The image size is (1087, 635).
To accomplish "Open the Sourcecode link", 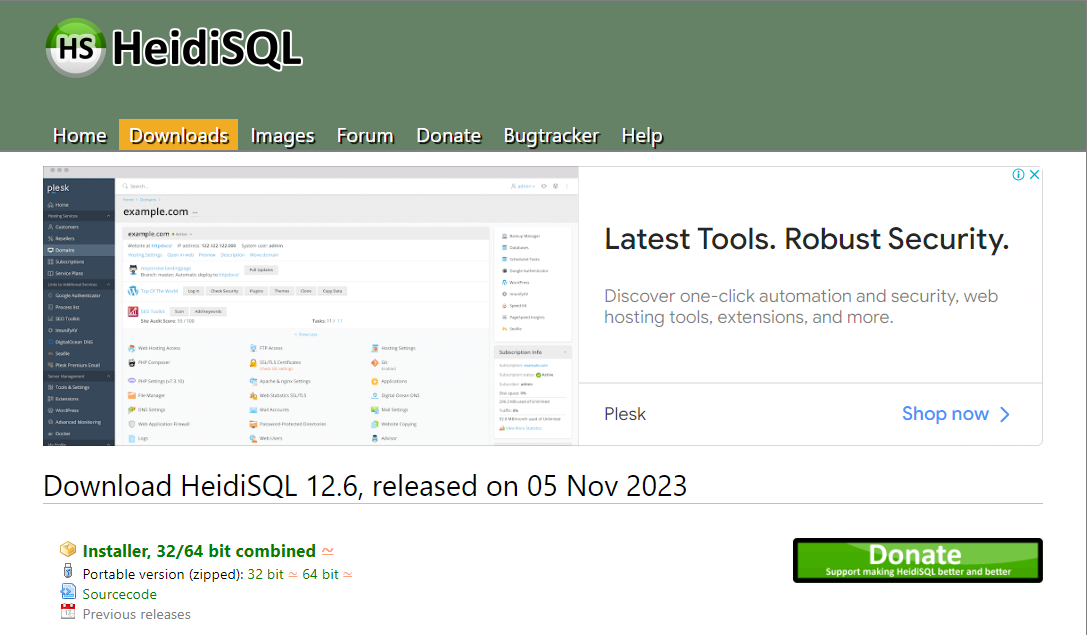I will pyautogui.click(x=119, y=595).
